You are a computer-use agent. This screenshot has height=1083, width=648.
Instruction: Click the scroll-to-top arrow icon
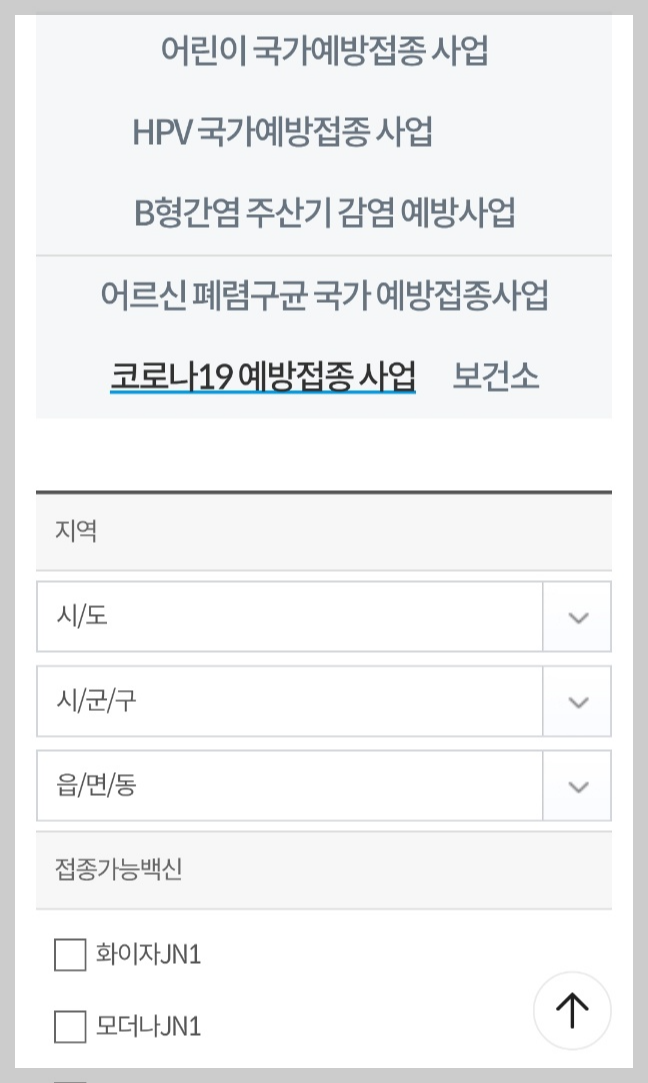point(571,1011)
